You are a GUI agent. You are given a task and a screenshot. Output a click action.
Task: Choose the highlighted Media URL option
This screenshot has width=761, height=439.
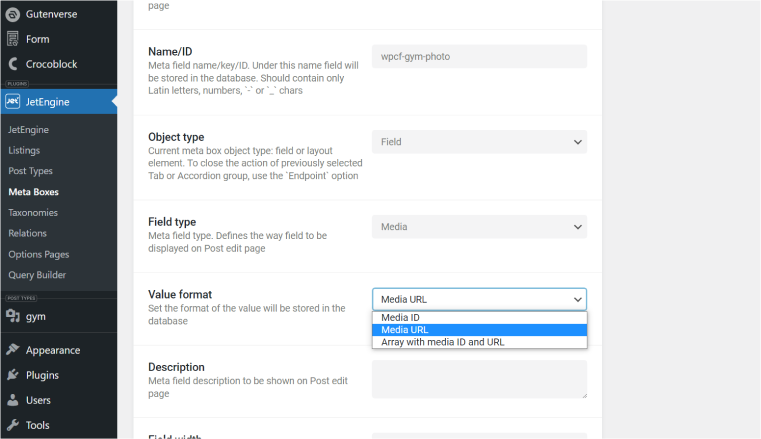479,330
